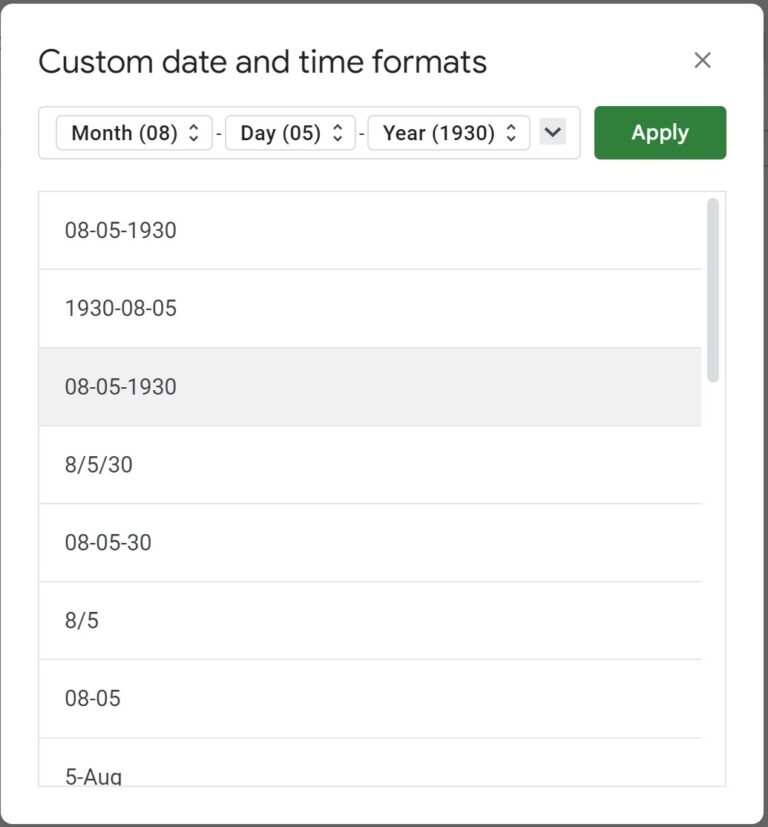Open the Year (1930) format token

439,133
